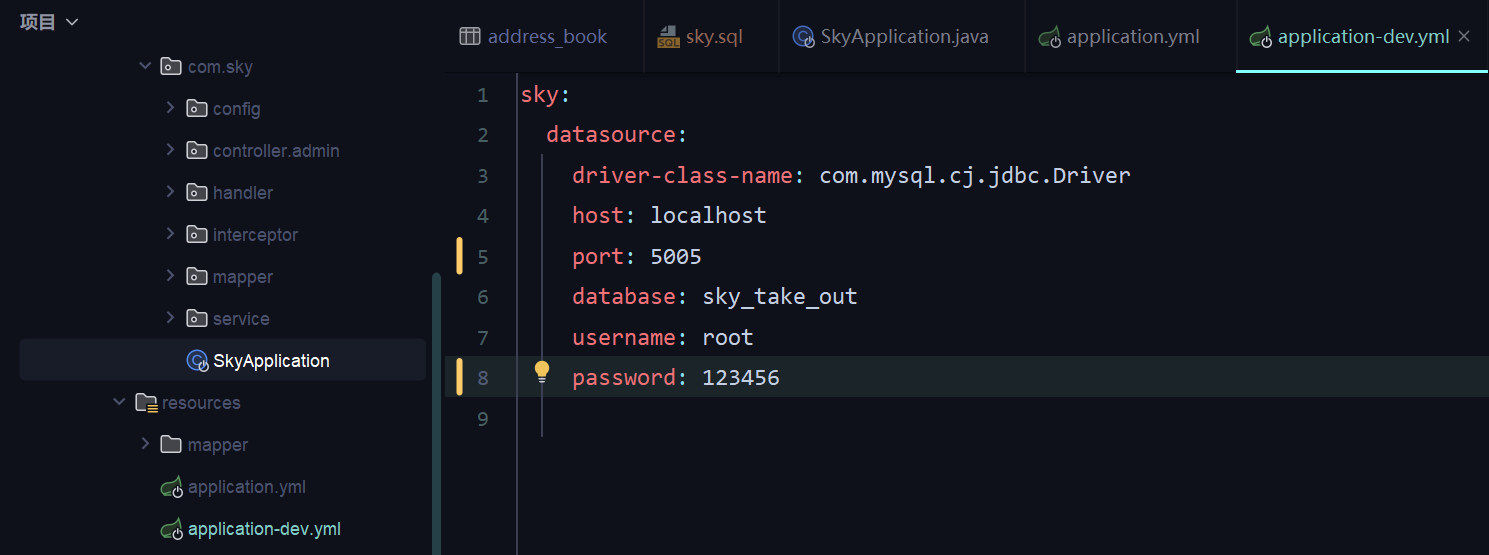Screen dimensions: 1489x555
Task: Click the address_book table icon in tab bar
Action: pos(470,37)
